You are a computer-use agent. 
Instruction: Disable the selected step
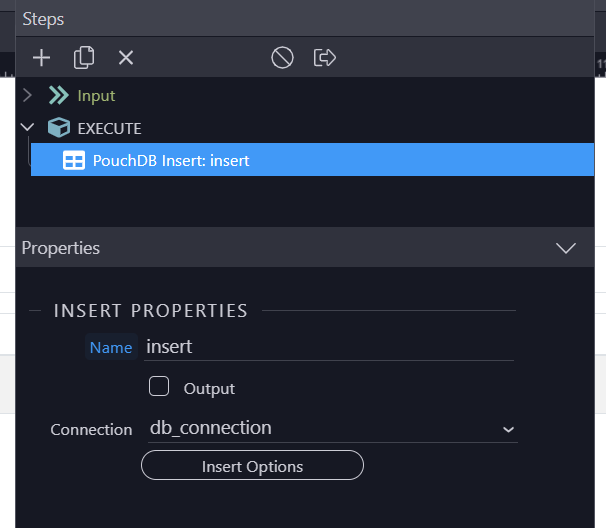[282, 58]
